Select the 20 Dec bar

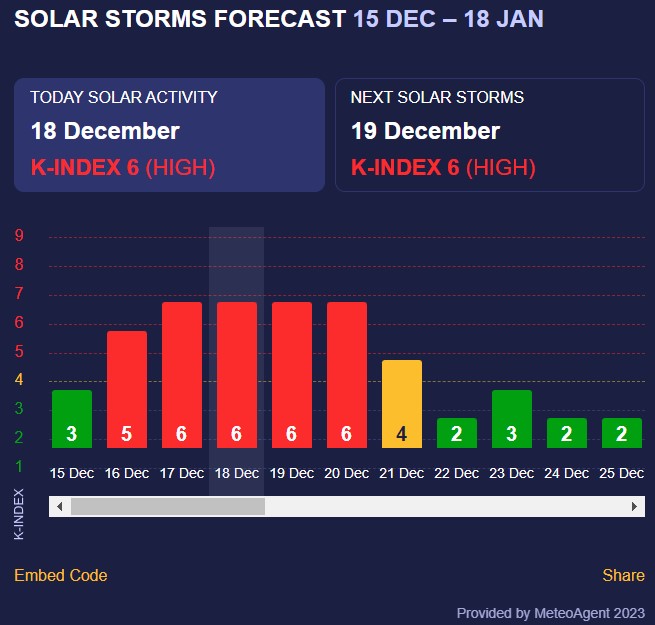(347, 375)
